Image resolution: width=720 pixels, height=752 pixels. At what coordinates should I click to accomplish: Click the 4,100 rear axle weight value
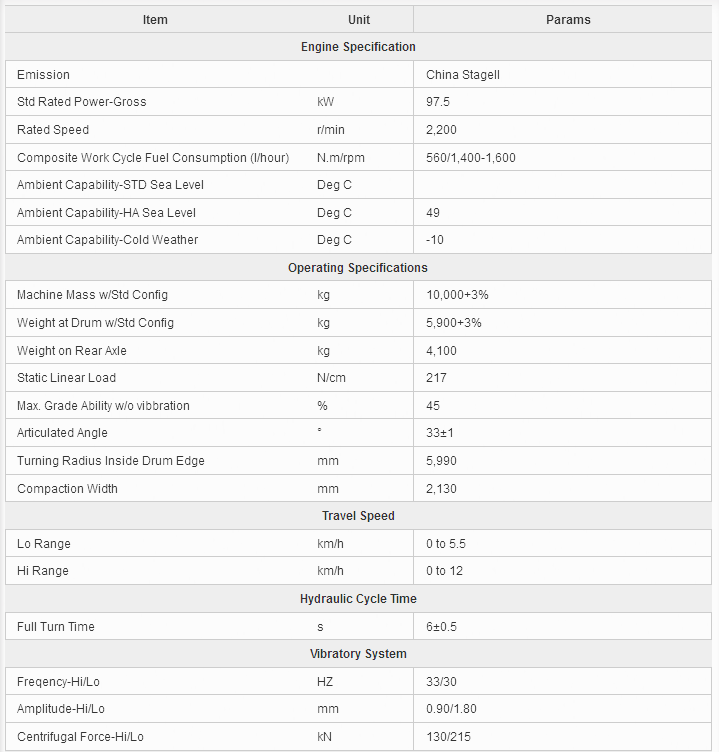tap(441, 351)
